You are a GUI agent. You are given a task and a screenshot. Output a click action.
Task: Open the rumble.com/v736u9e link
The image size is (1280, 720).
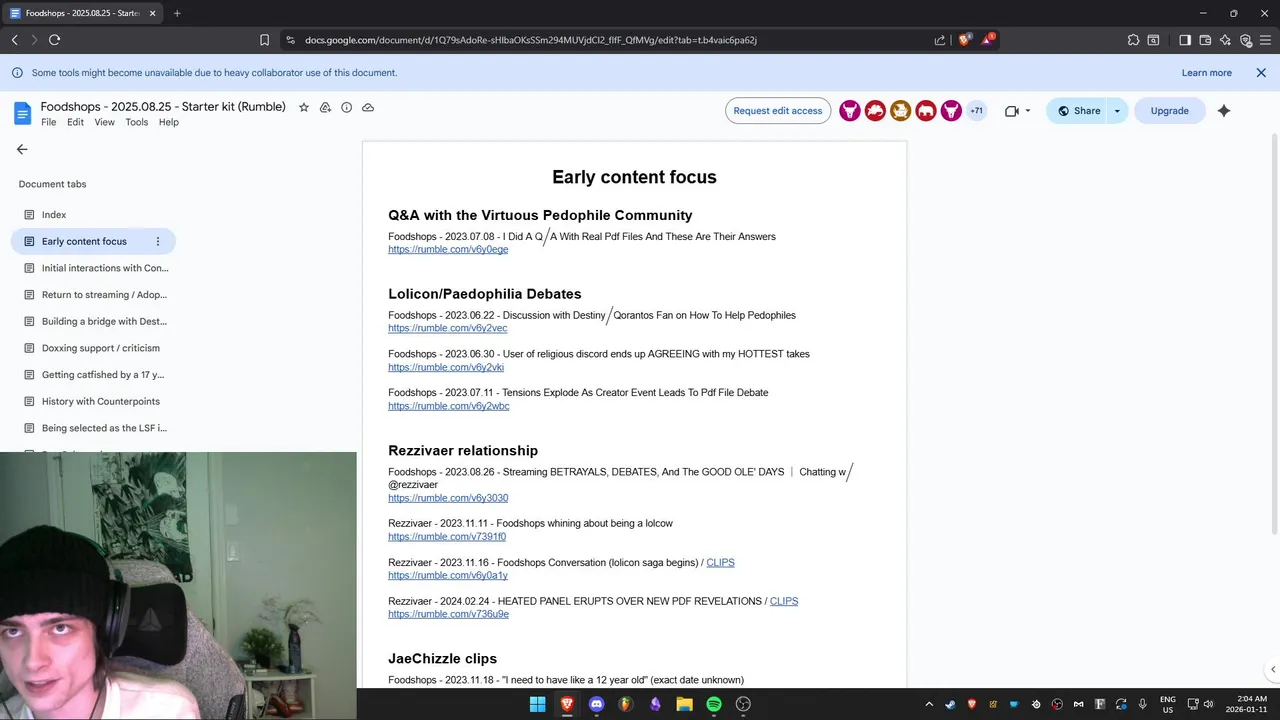click(x=448, y=614)
